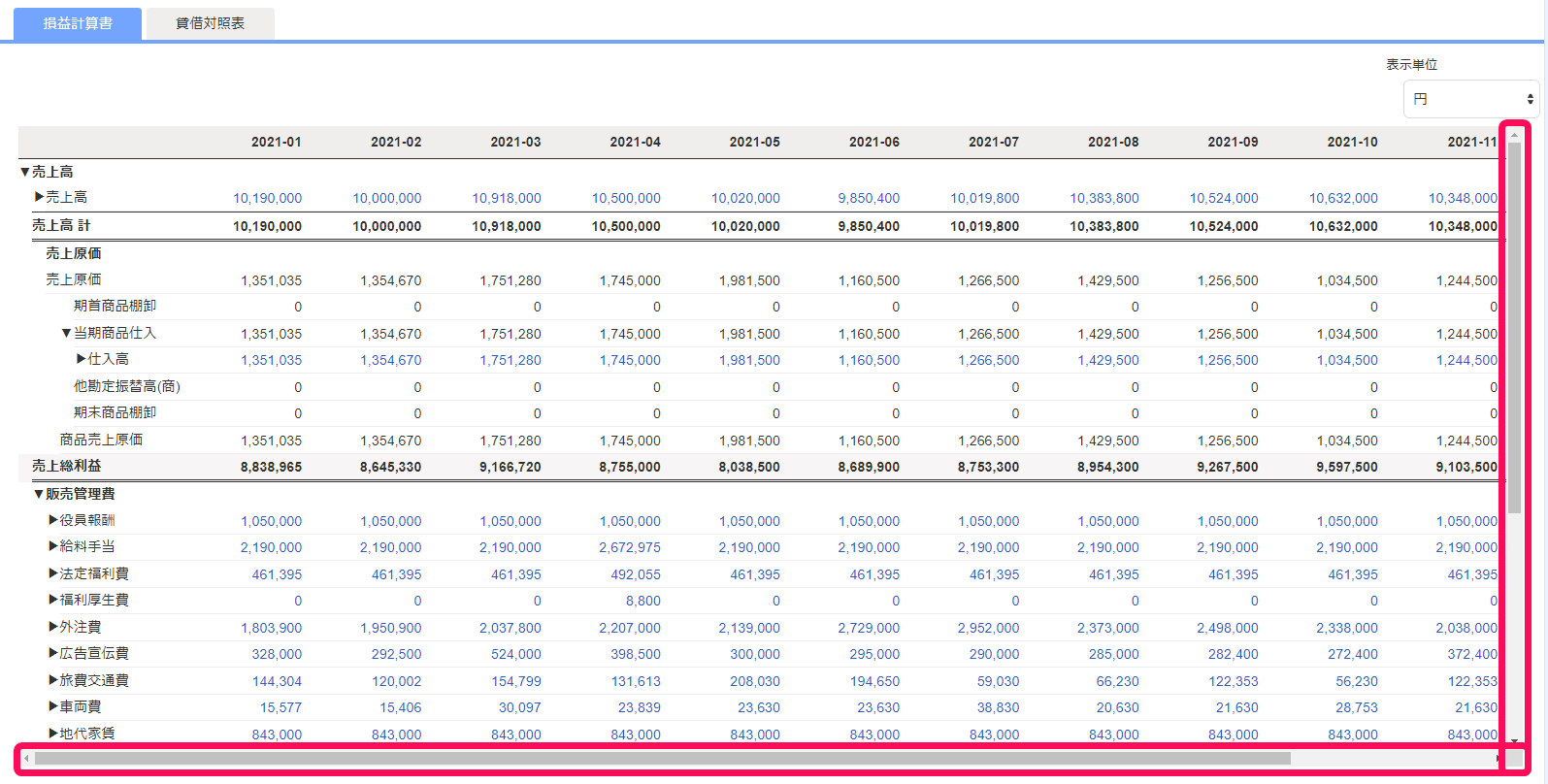This screenshot has height=784, width=1548.
Task: Open 車両費 amount 38,830 for 2021-07
Action: click(999, 707)
